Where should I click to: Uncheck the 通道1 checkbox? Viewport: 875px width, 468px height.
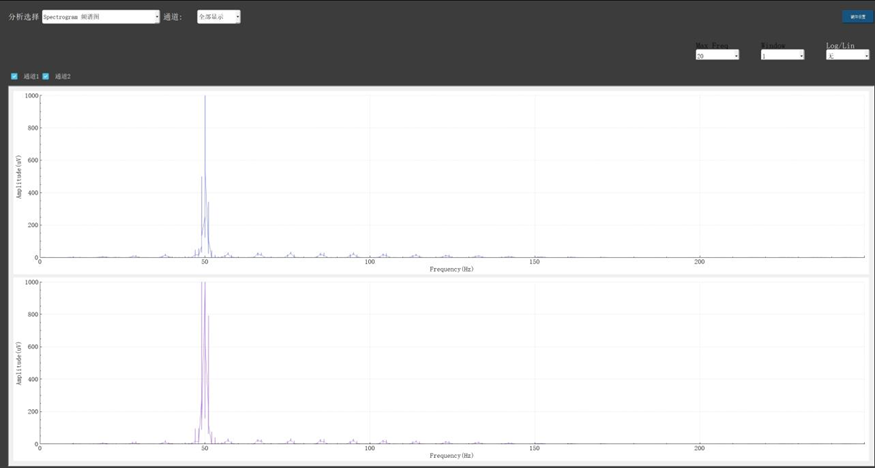click(14, 76)
